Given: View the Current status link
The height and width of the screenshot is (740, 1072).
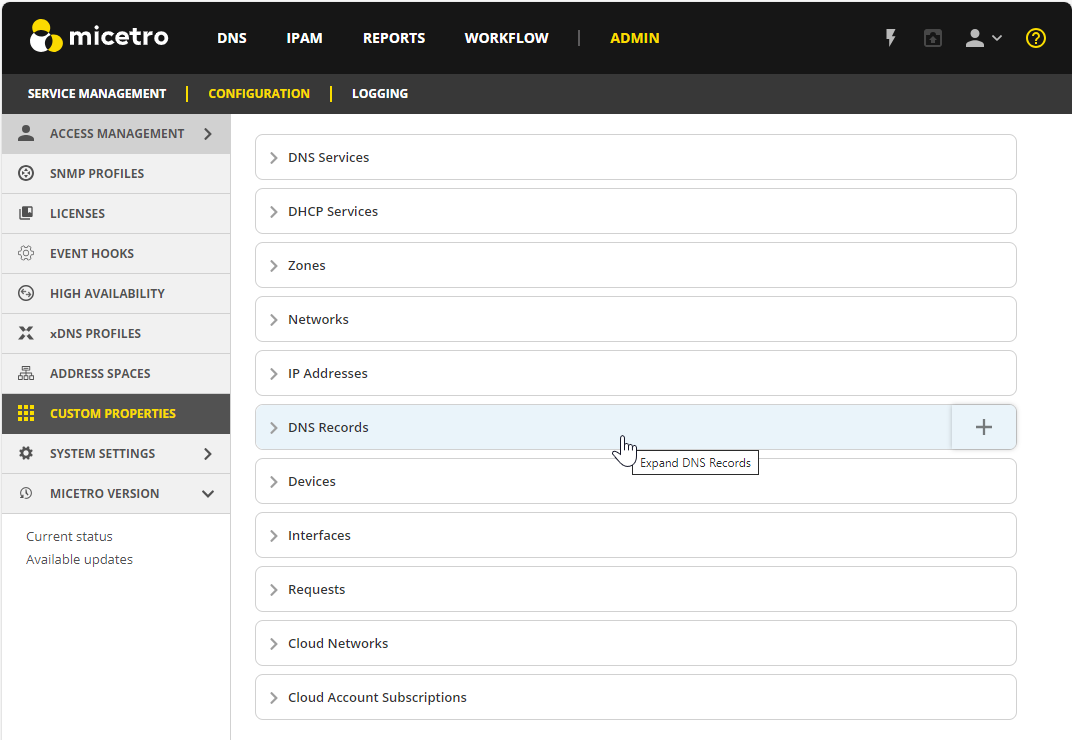Looking at the screenshot, I should (x=69, y=536).
